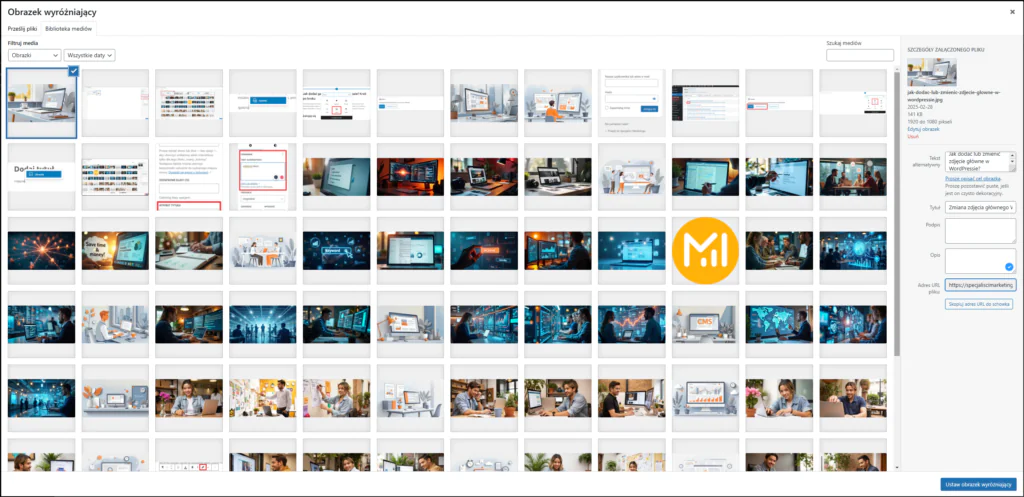The height and width of the screenshot is (497, 1024).
Task: Click the red Usuń delete link
Action: [x=912, y=136]
